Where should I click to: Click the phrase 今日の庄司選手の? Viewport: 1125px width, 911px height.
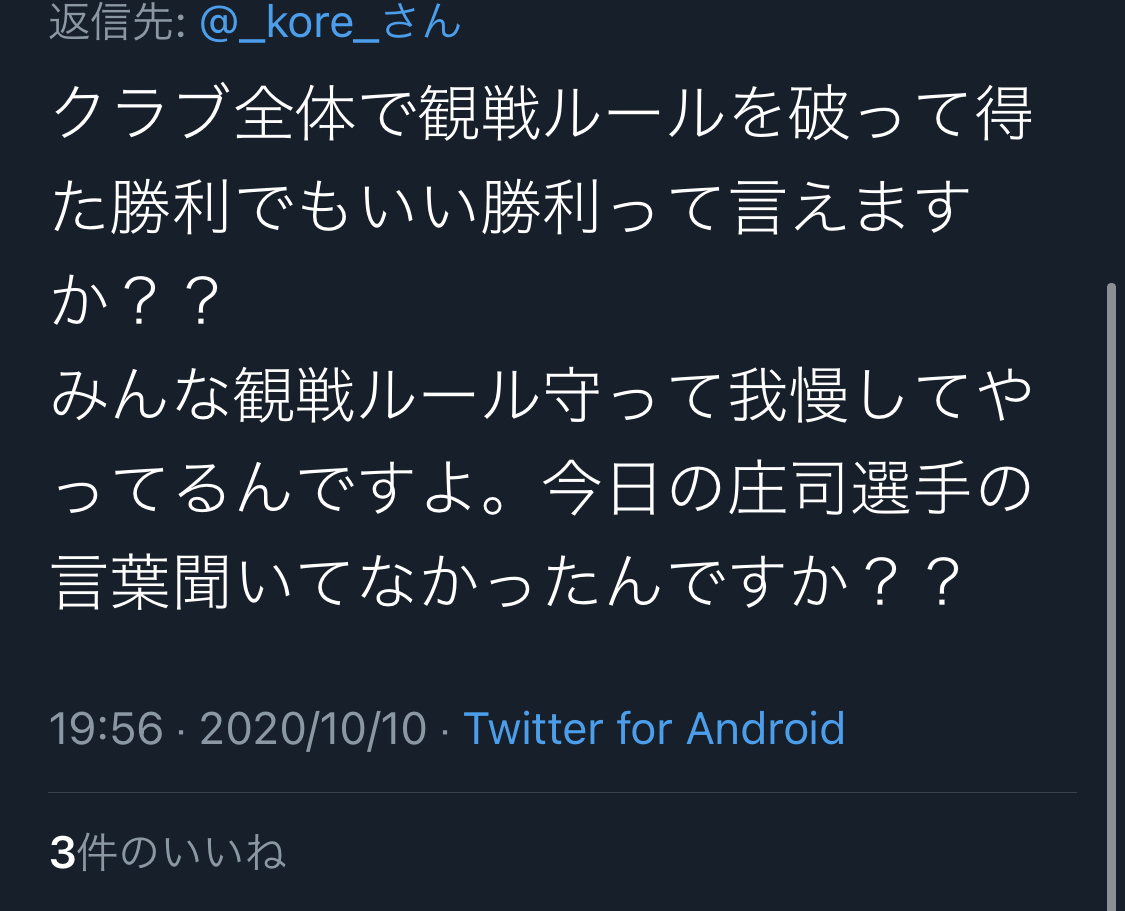point(786,488)
